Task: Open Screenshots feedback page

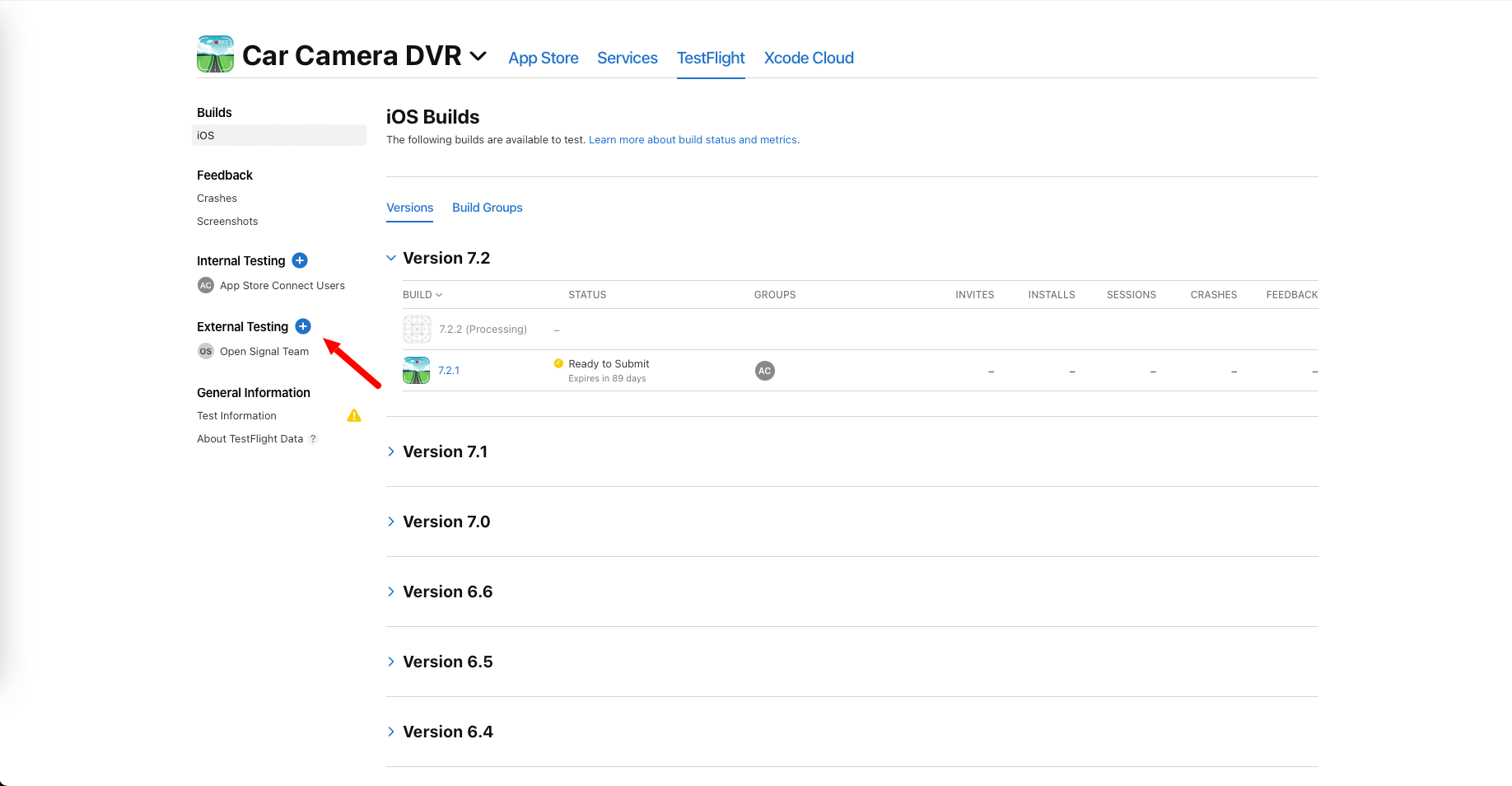Action: tap(227, 222)
